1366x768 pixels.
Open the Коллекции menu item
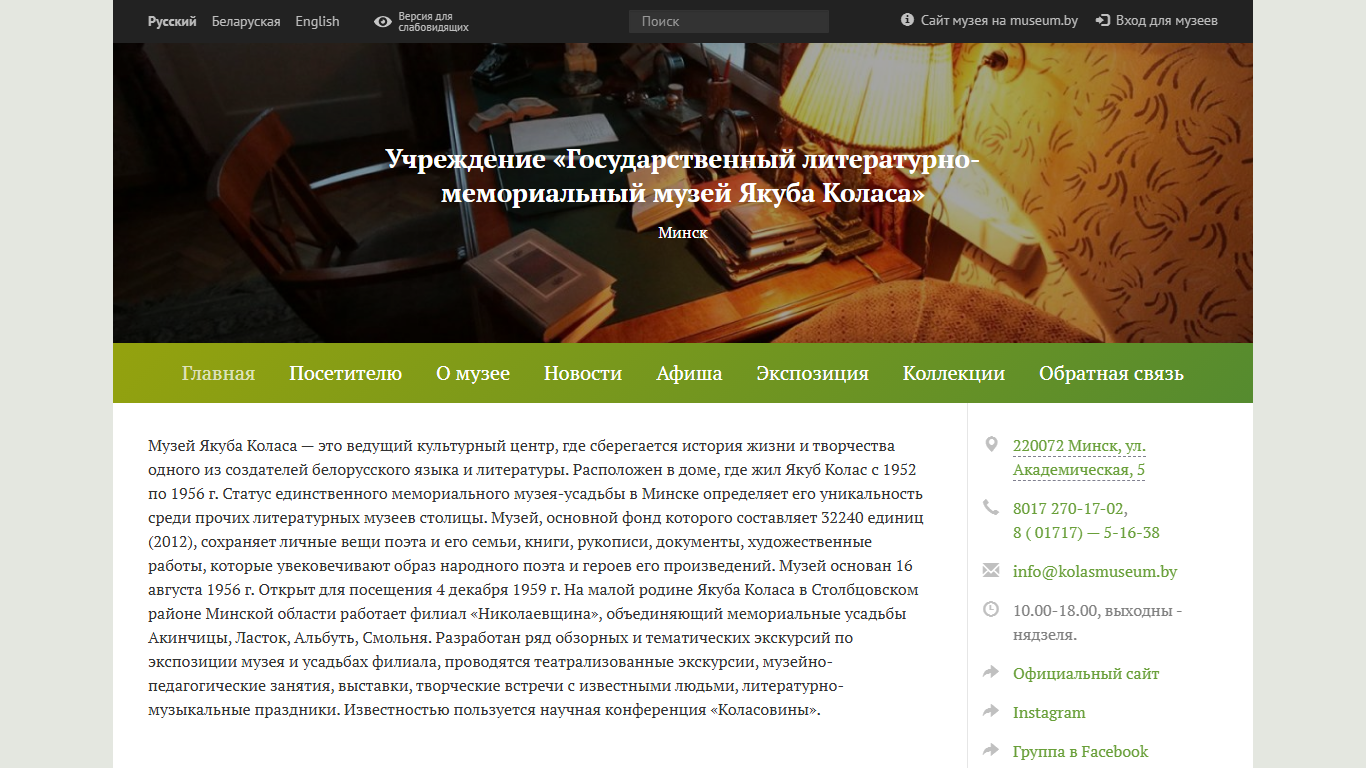coord(954,374)
